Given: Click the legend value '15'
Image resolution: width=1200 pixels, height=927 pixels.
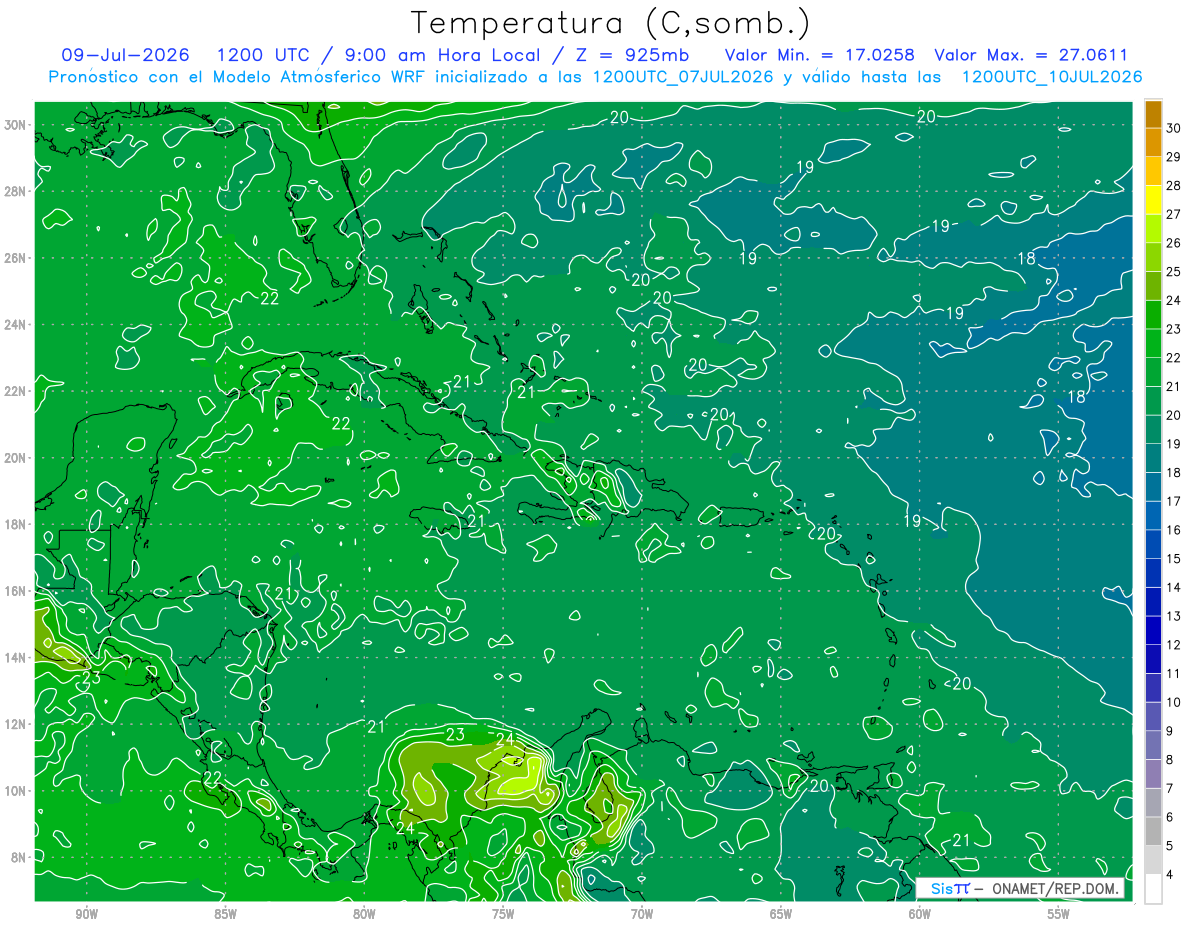Looking at the screenshot, I should coord(1173,558).
